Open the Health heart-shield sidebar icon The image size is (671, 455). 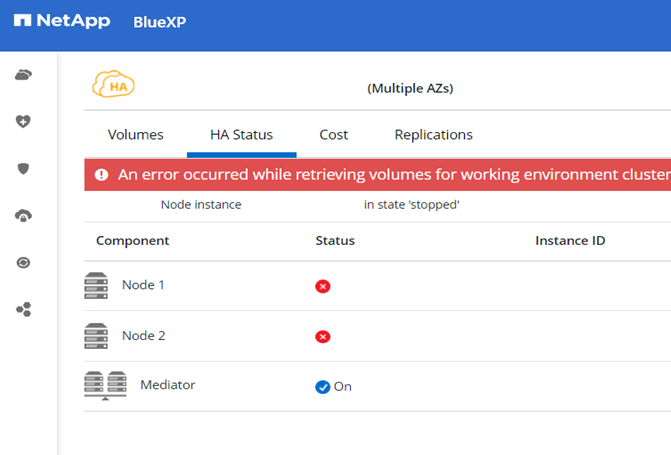(x=24, y=121)
